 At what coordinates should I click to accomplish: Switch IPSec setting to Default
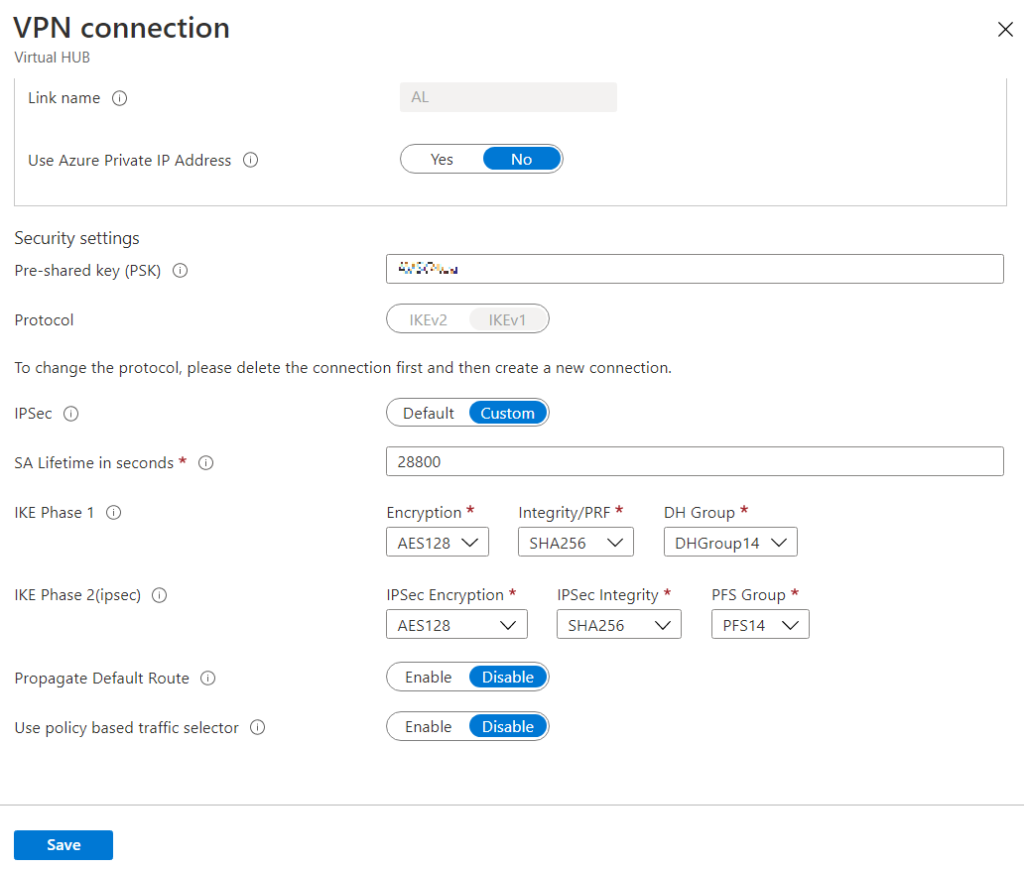pyautogui.click(x=428, y=413)
